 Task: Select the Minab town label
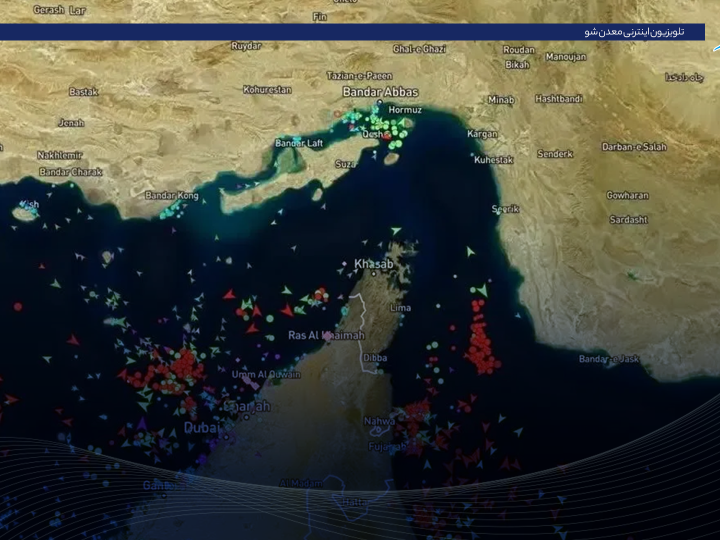pyautogui.click(x=501, y=99)
